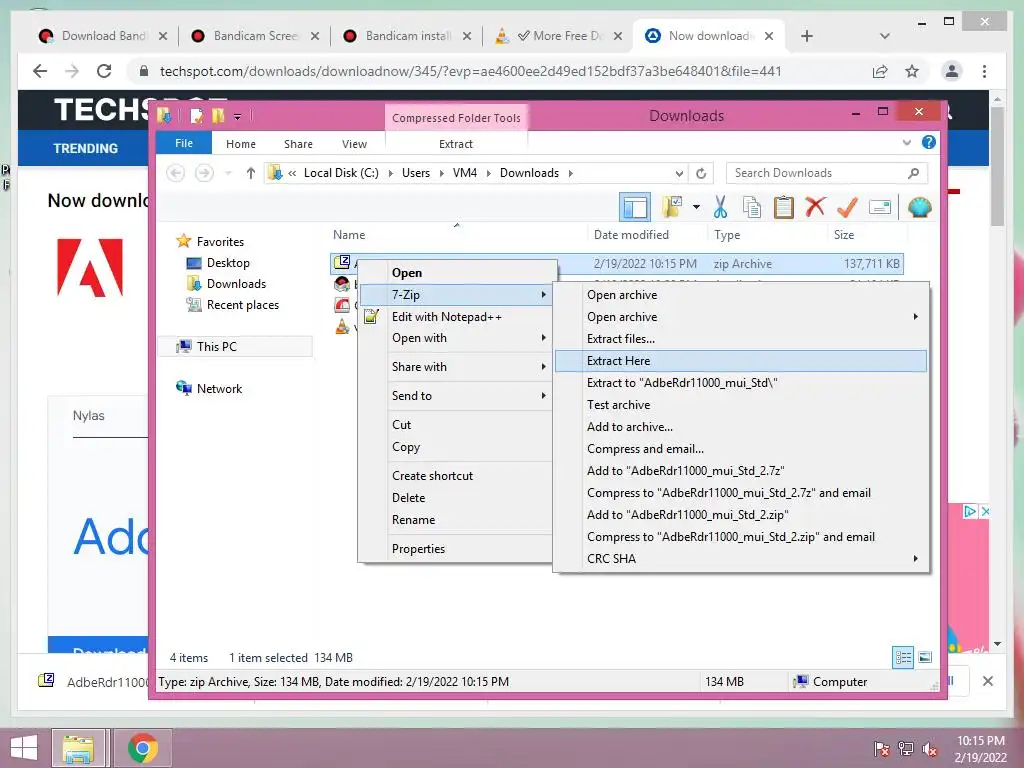Choose Add to "AdbeRdr11000_mui_Std_2.zip"
Screen dimensions: 1024x768
click(x=741, y=515)
